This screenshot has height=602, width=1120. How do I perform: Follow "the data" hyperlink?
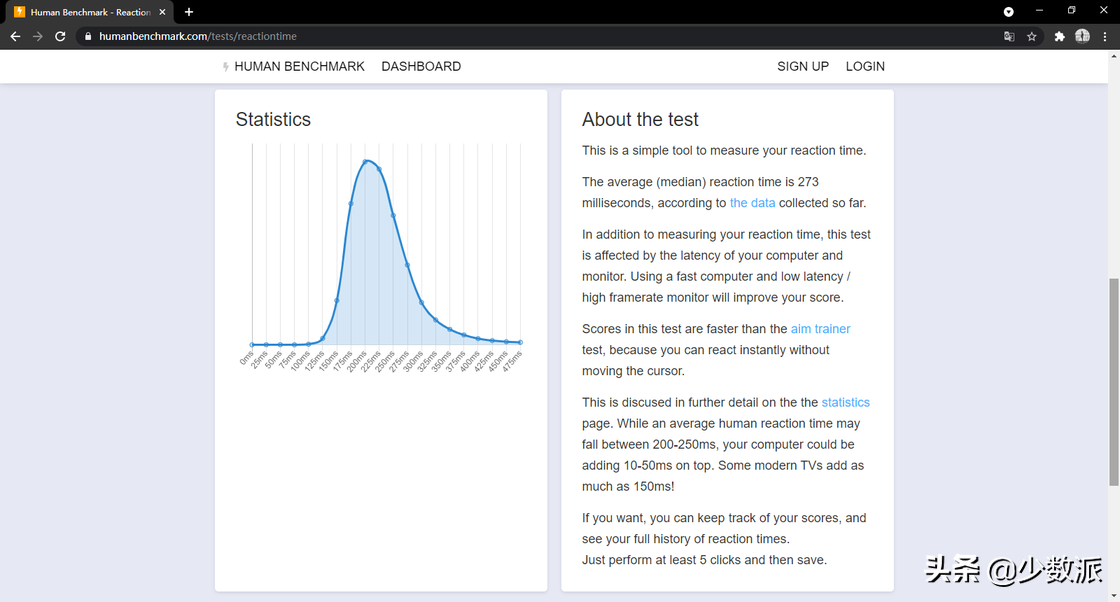(x=752, y=203)
